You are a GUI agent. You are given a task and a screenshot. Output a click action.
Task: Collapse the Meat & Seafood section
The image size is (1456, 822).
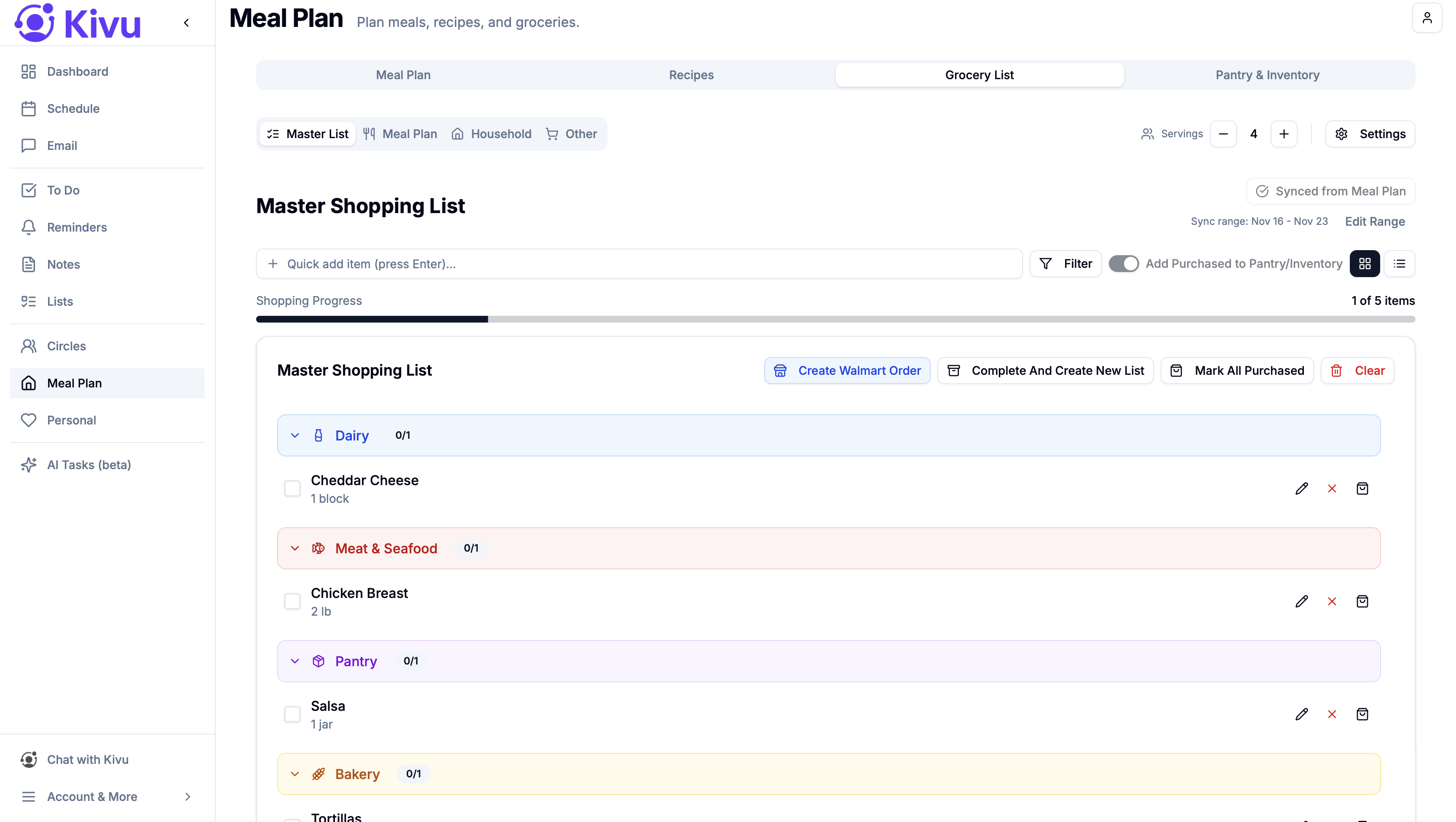pyautogui.click(x=294, y=547)
